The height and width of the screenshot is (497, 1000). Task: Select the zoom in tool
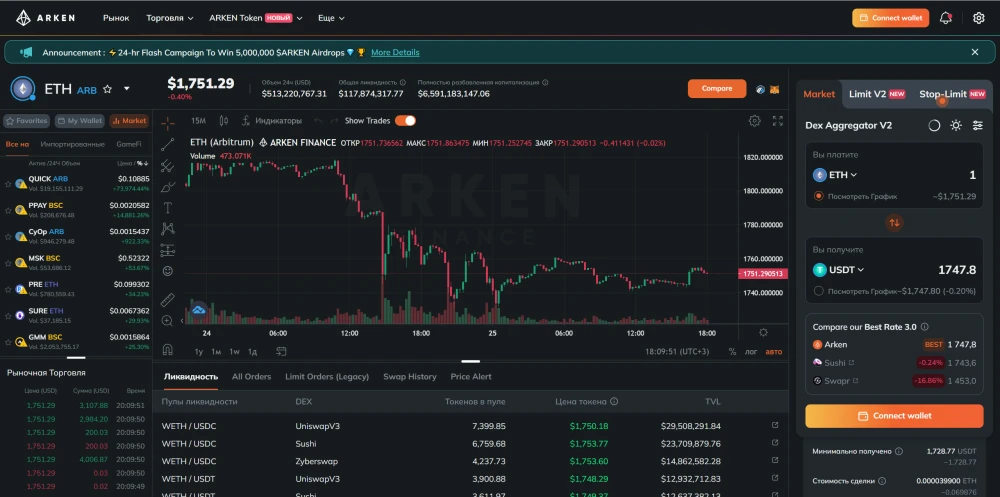click(168, 321)
